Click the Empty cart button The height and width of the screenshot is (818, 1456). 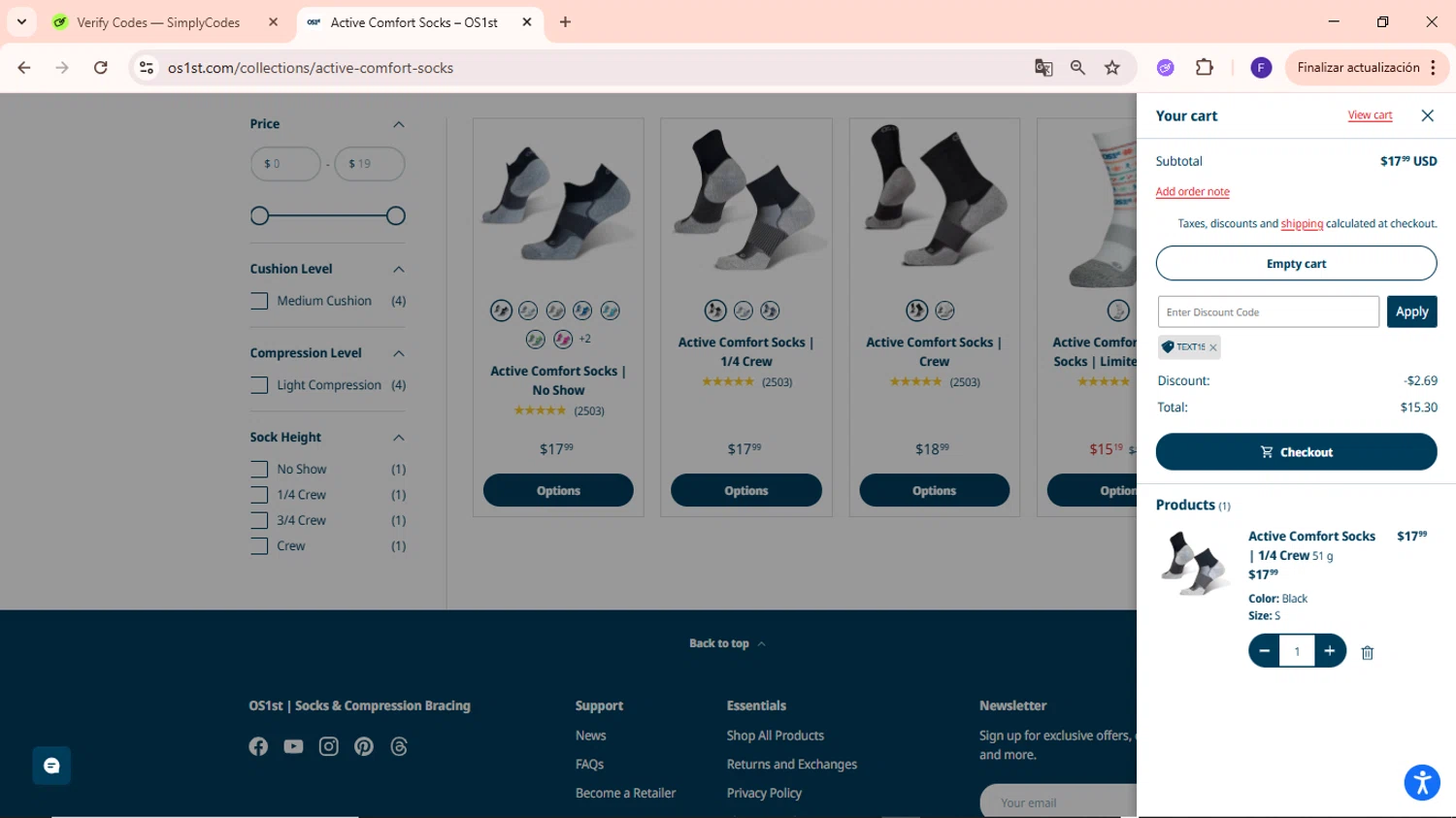pyautogui.click(x=1296, y=264)
